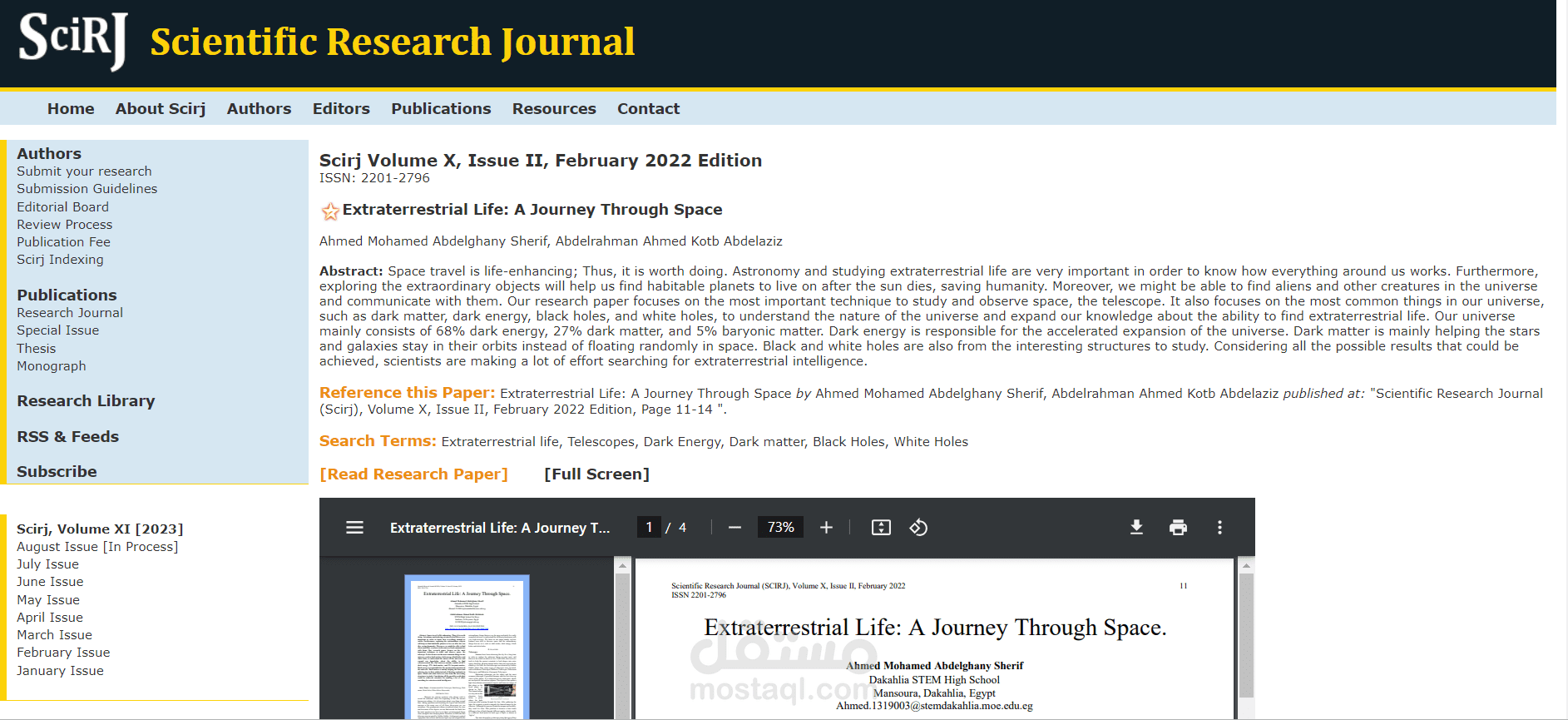Open April Issue
The image size is (1568, 720).
(x=50, y=618)
